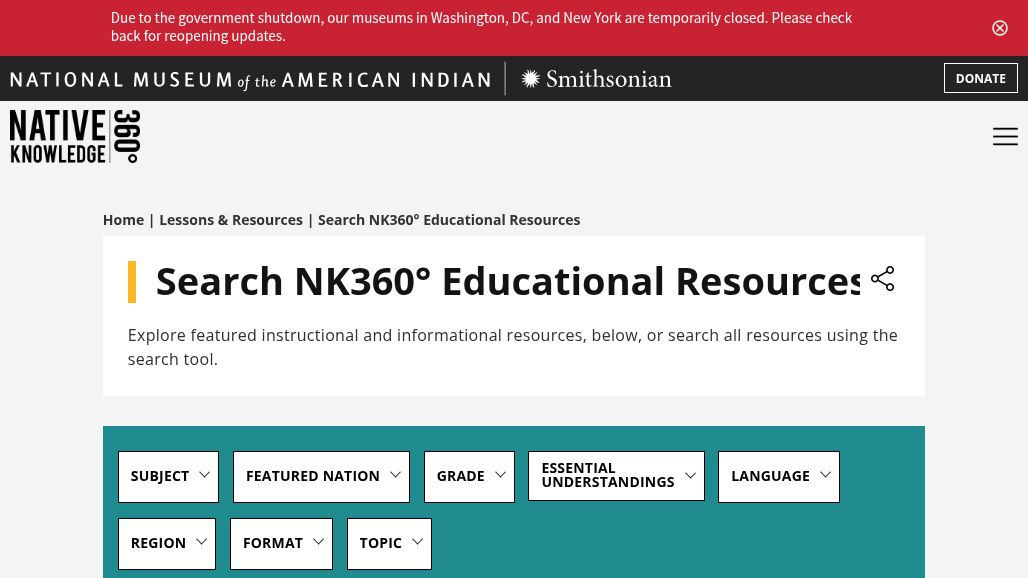Open Lessons & Resources from the breadcrumb
The image size is (1028, 578).
[x=231, y=219]
